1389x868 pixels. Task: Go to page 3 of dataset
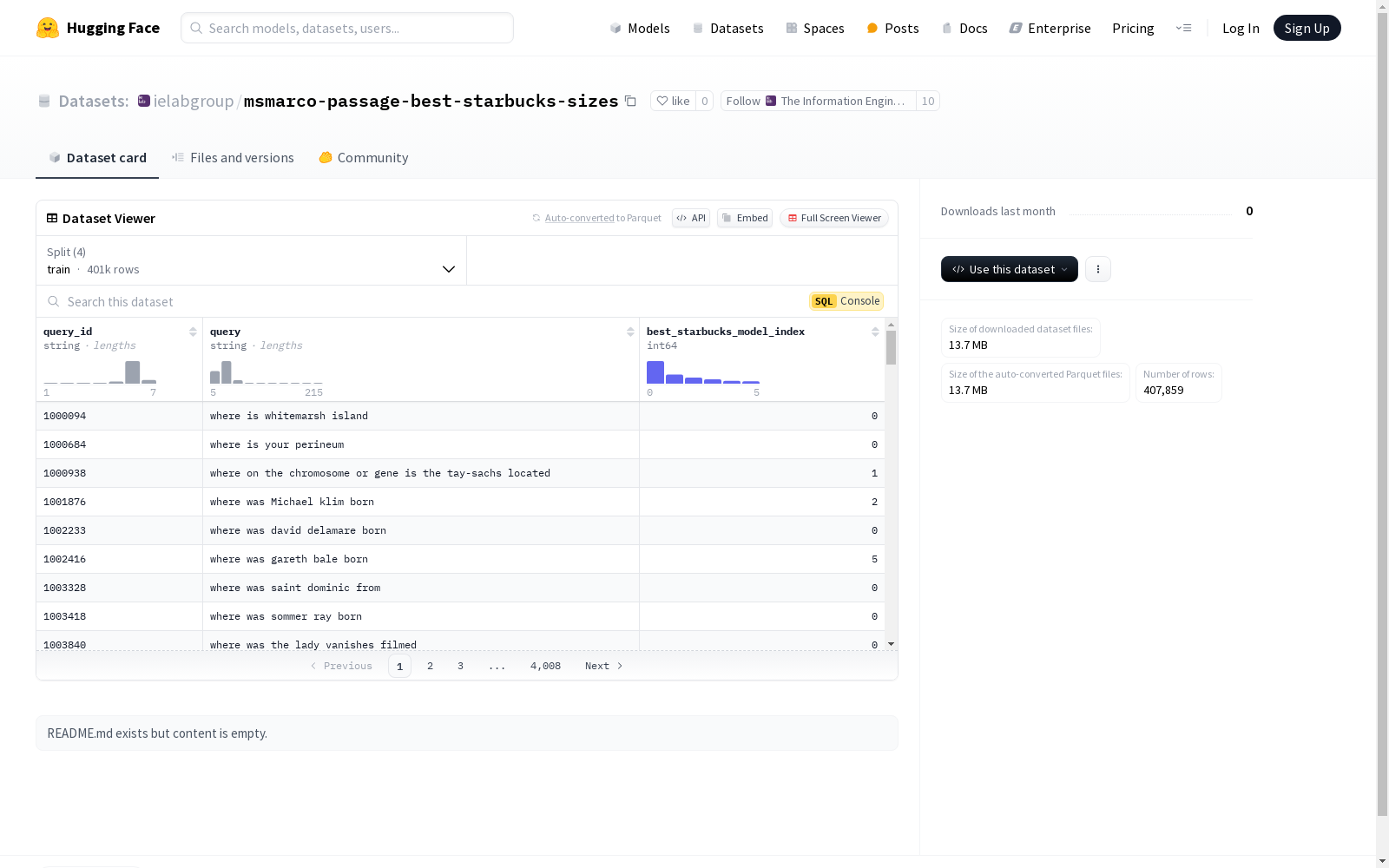point(460,666)
